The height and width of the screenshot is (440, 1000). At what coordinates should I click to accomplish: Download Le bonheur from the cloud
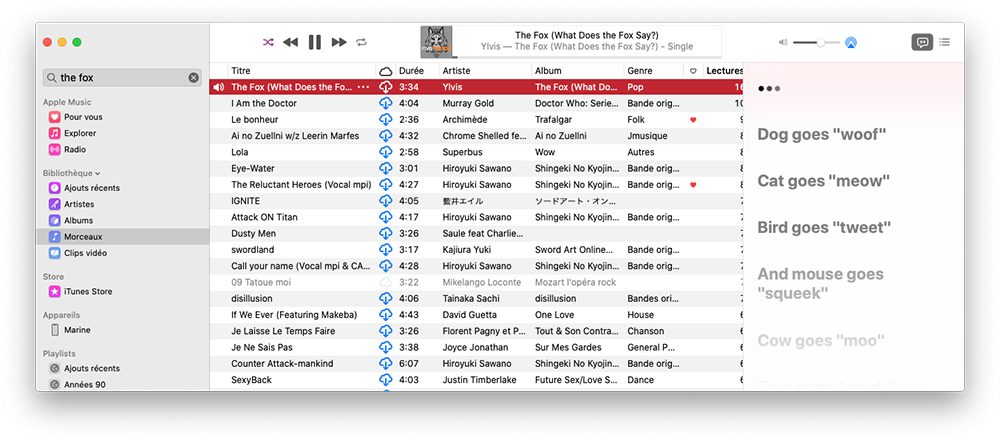click(x=385, y=119)
